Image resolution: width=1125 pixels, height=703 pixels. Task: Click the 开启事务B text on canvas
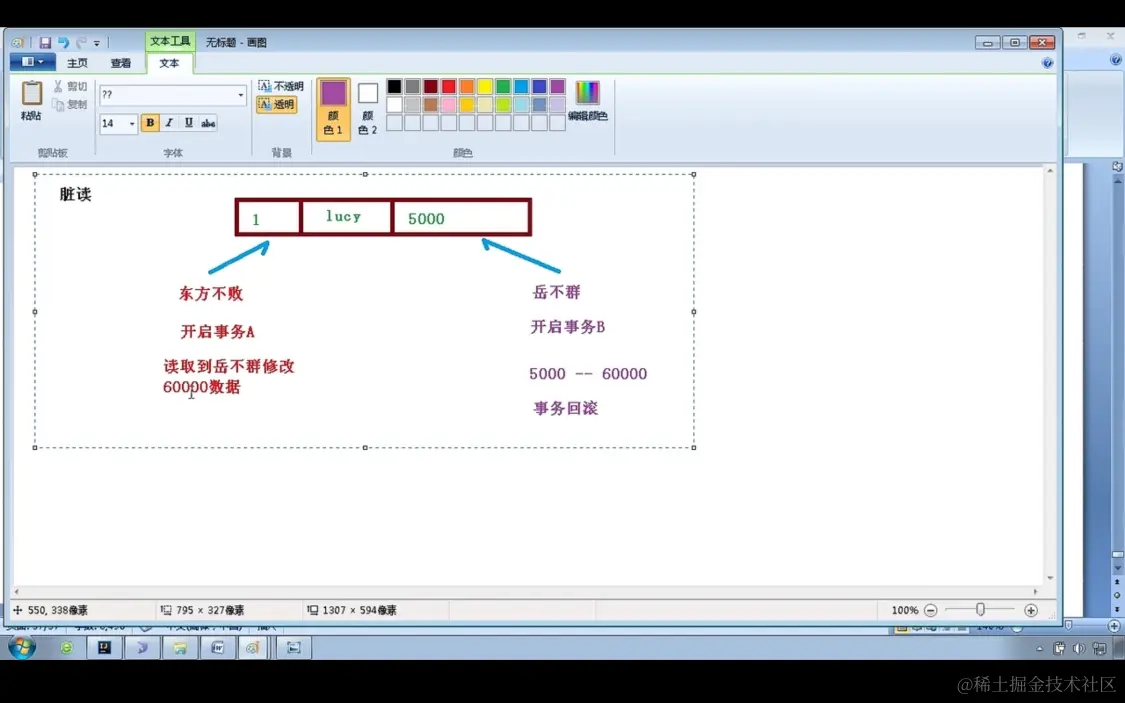click(568, 327)
